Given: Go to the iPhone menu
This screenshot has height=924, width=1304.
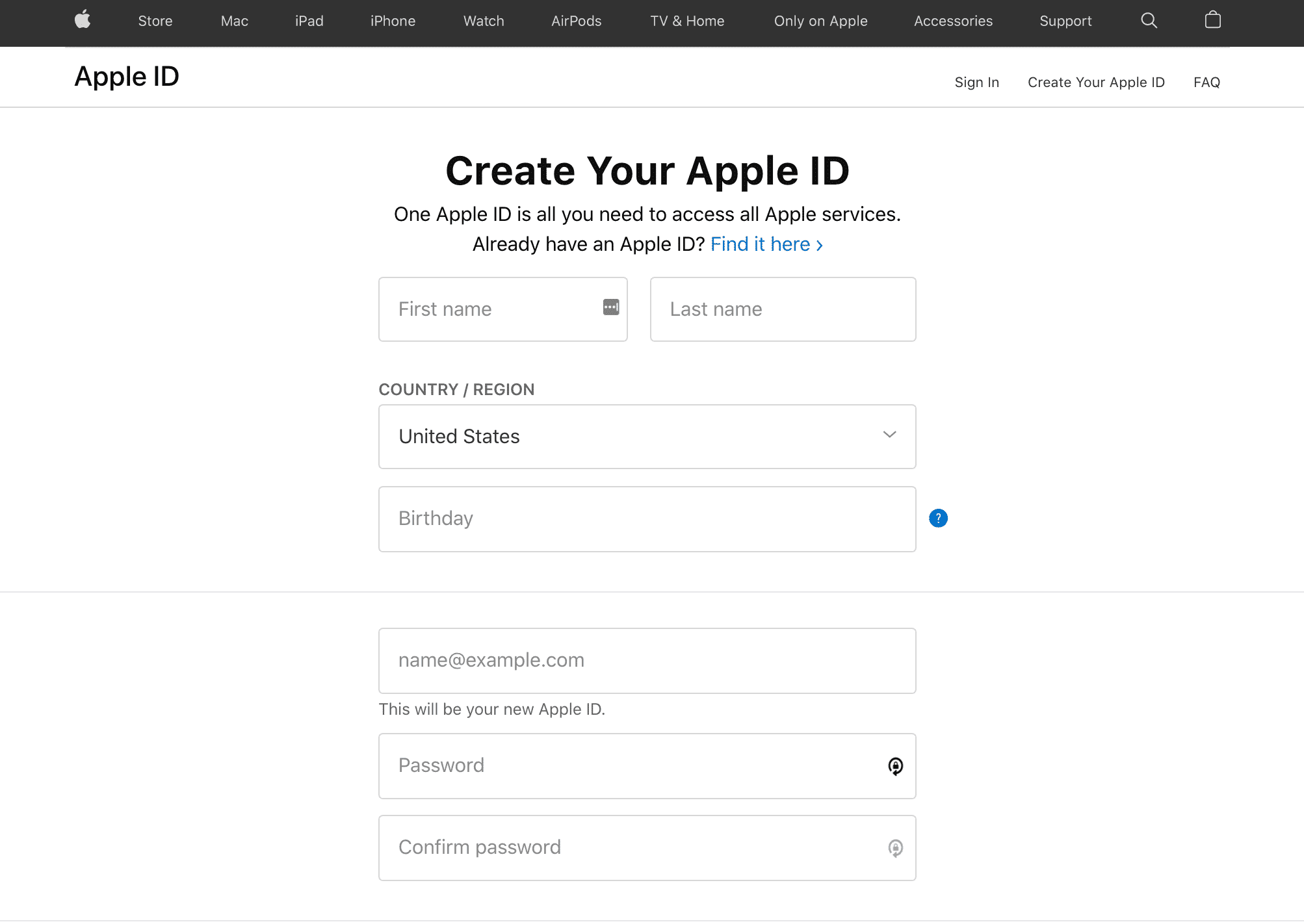Looking at the screenshot, I should pyautogui.click(x=393, y=21).
